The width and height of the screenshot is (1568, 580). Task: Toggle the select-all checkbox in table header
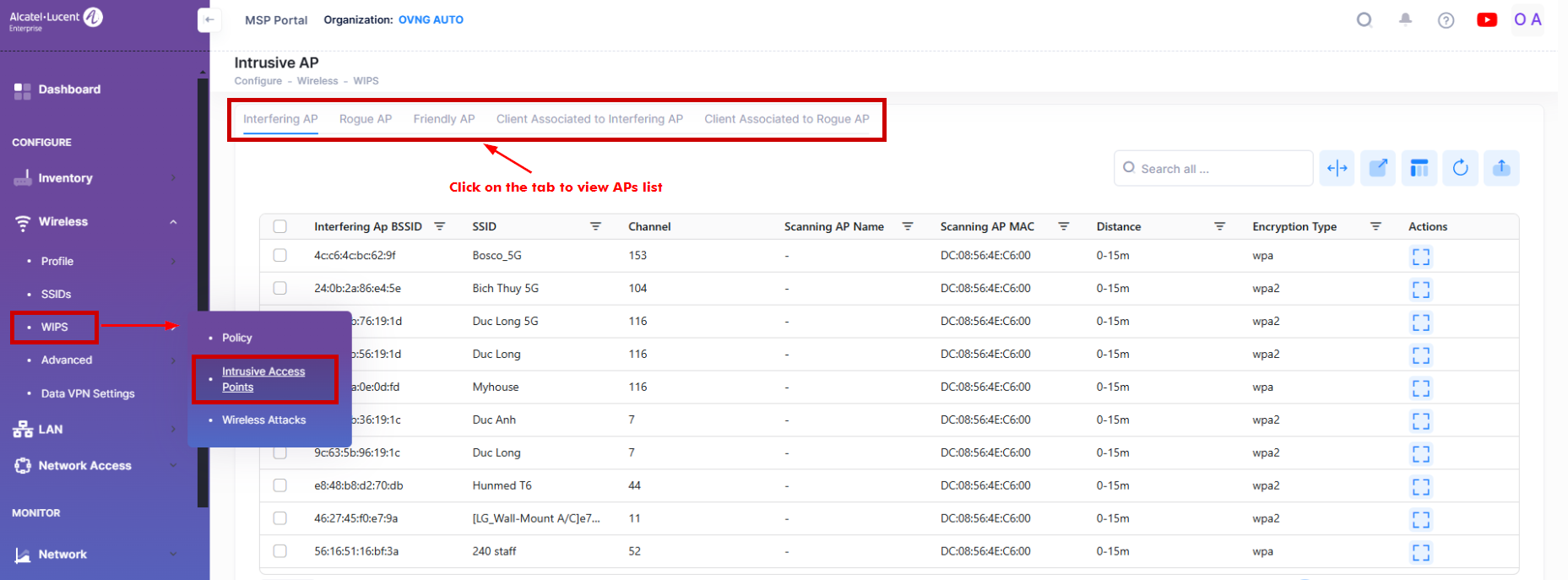[x=280, y=226]
